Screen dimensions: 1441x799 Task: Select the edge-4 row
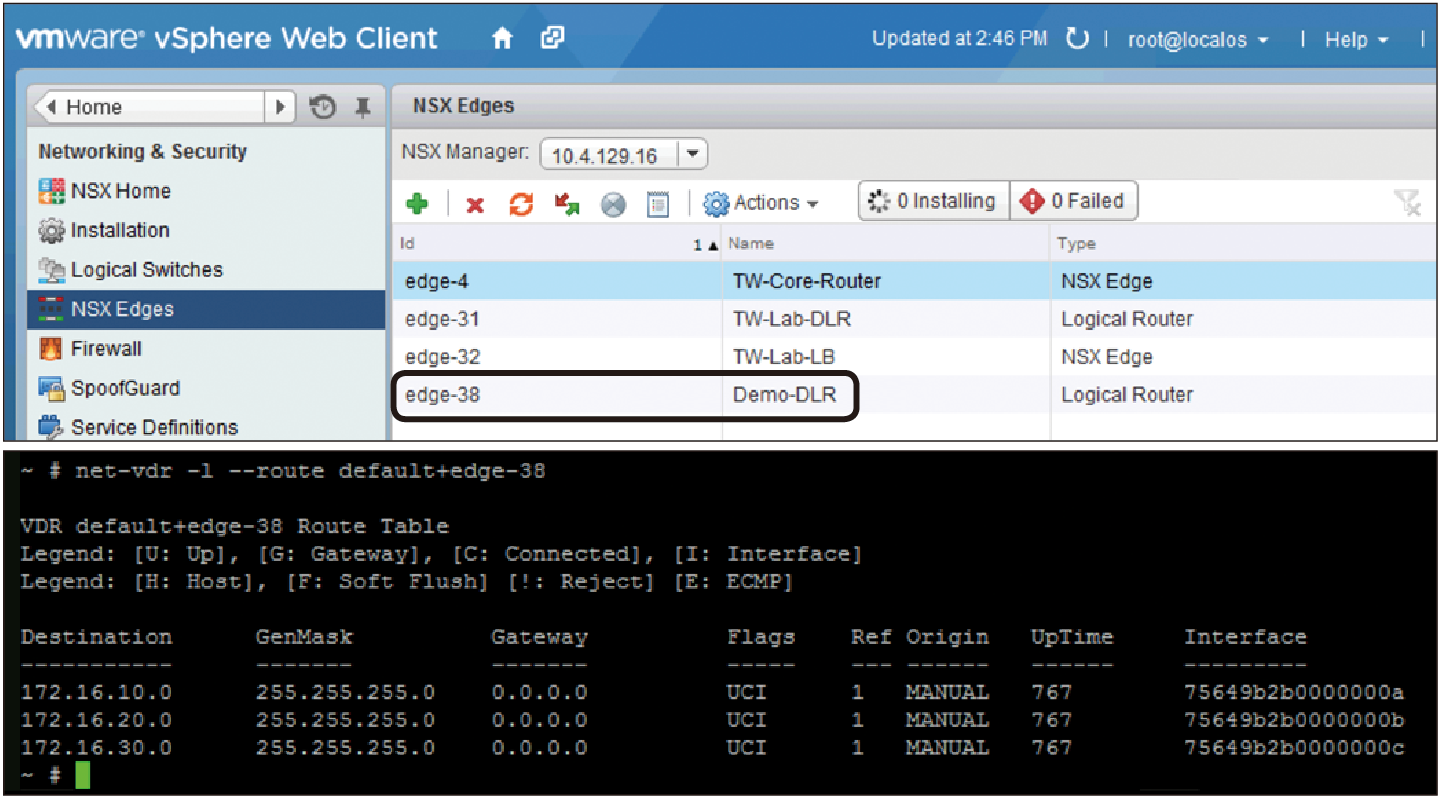coord(915,281)
